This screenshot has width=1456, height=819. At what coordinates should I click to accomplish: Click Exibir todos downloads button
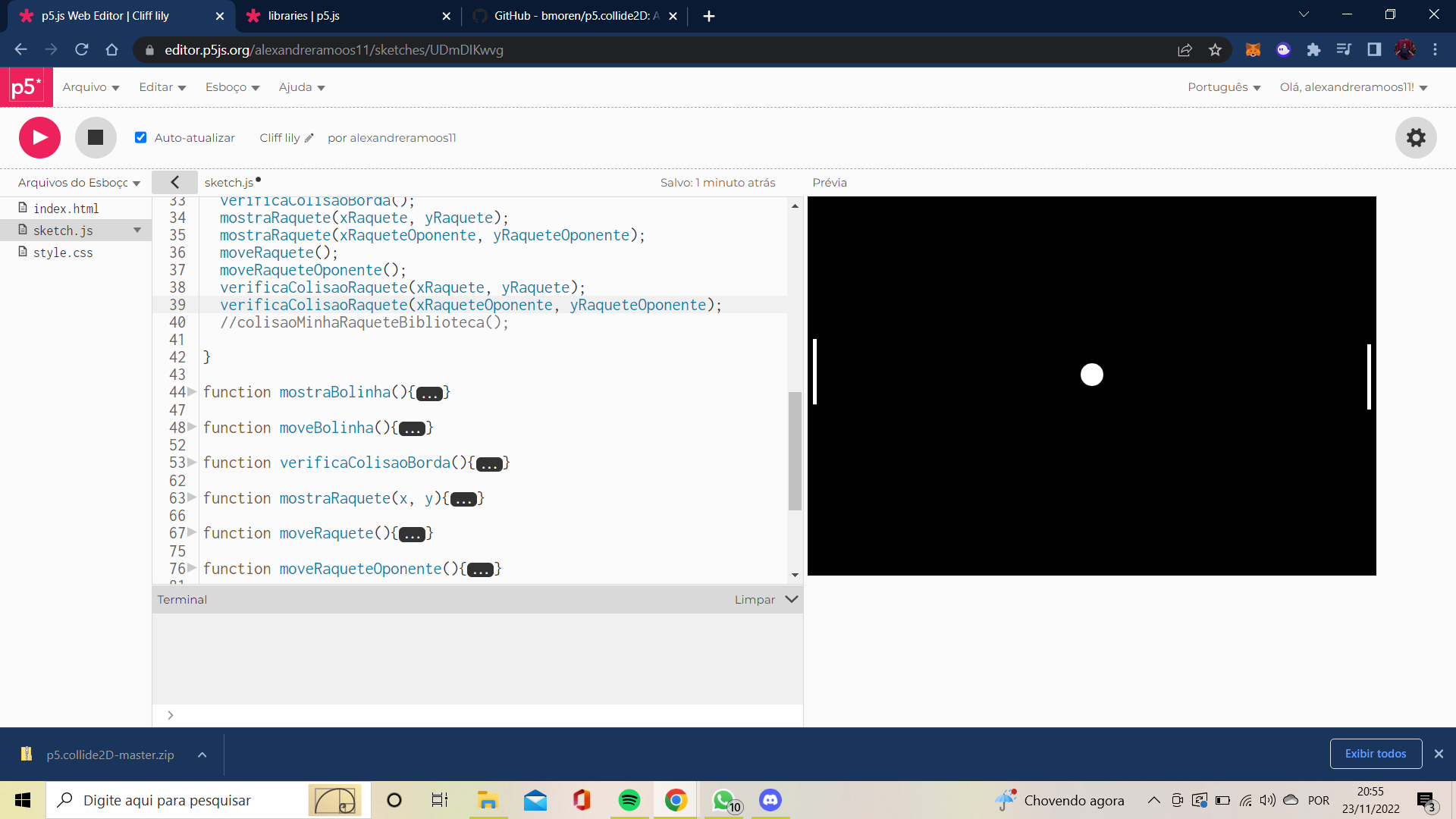coord(1376,754)
